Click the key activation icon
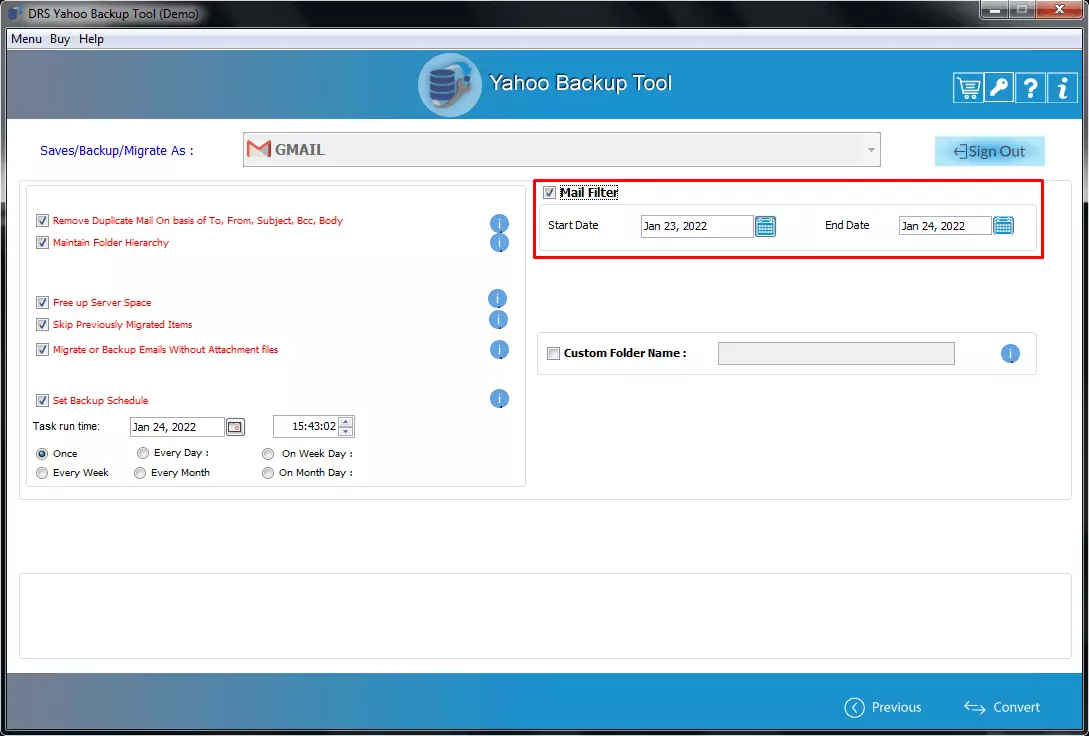 (999, 88)
